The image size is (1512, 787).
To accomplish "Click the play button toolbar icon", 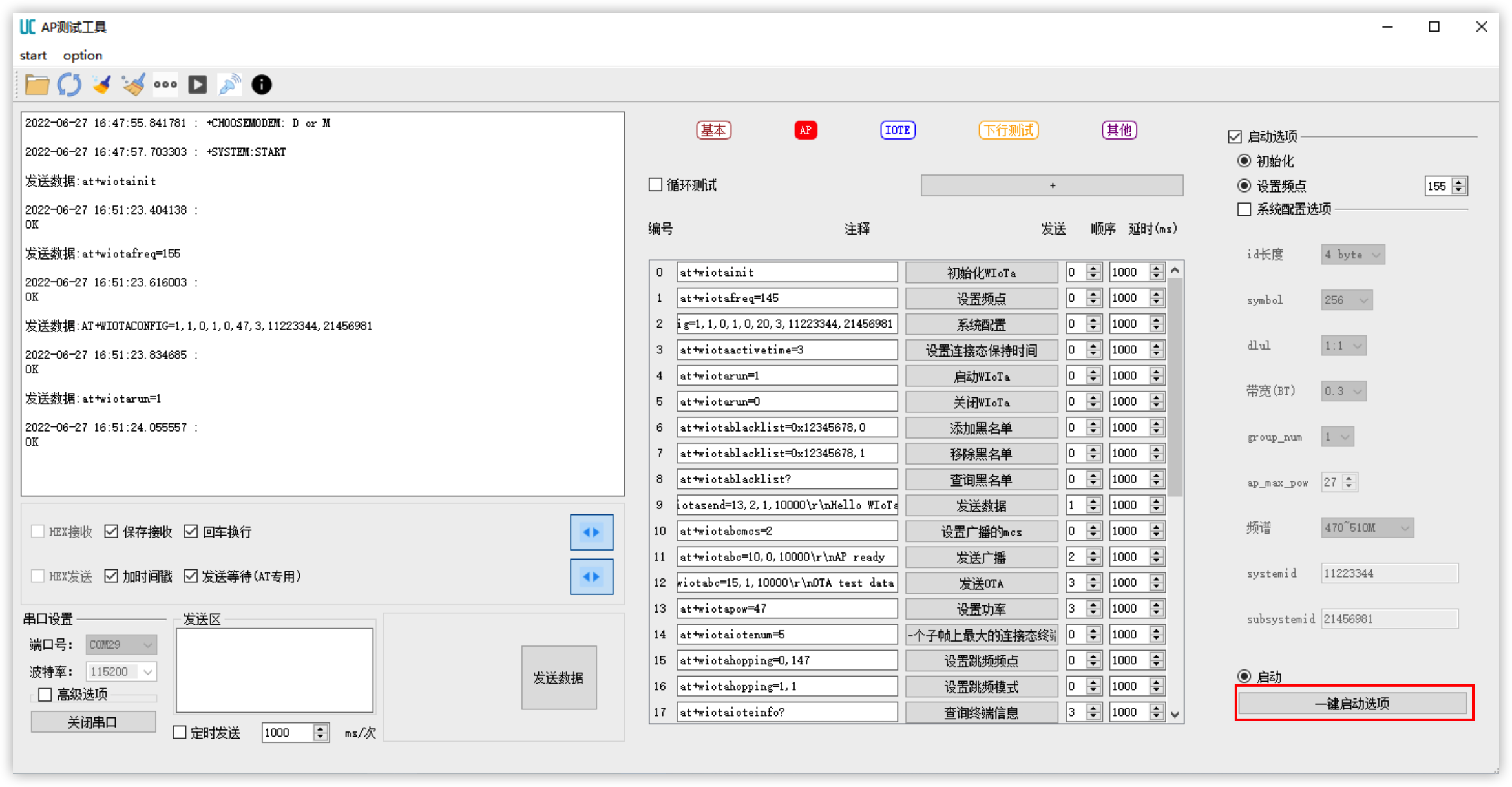I will [198, 85].
